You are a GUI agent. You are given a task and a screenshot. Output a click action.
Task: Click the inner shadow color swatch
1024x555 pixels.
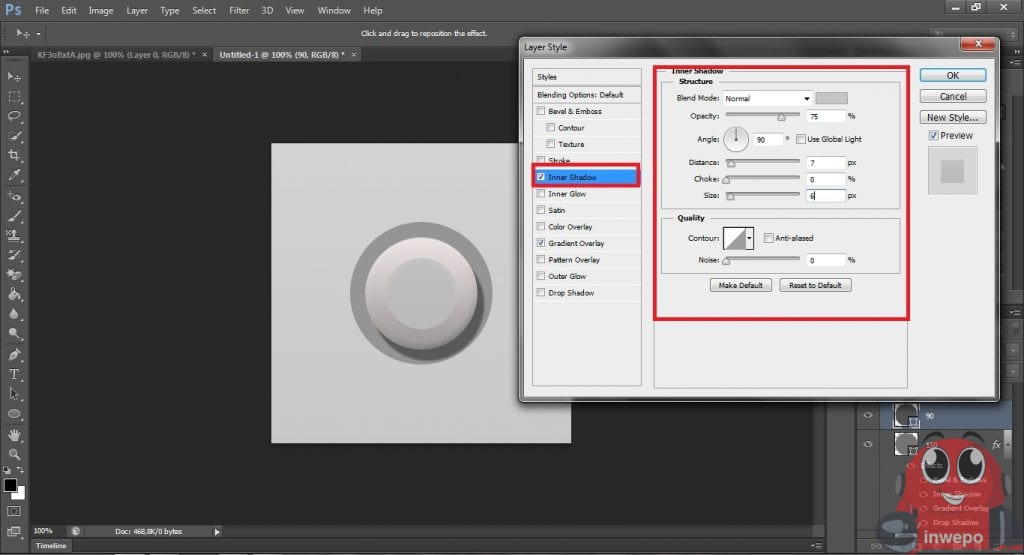pos(831,98)
